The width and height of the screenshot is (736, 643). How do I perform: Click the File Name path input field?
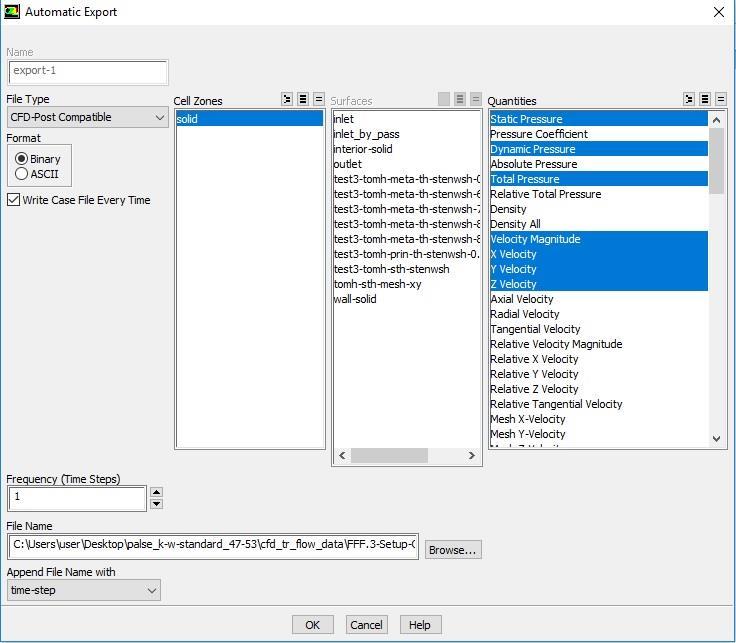(213, 545)
